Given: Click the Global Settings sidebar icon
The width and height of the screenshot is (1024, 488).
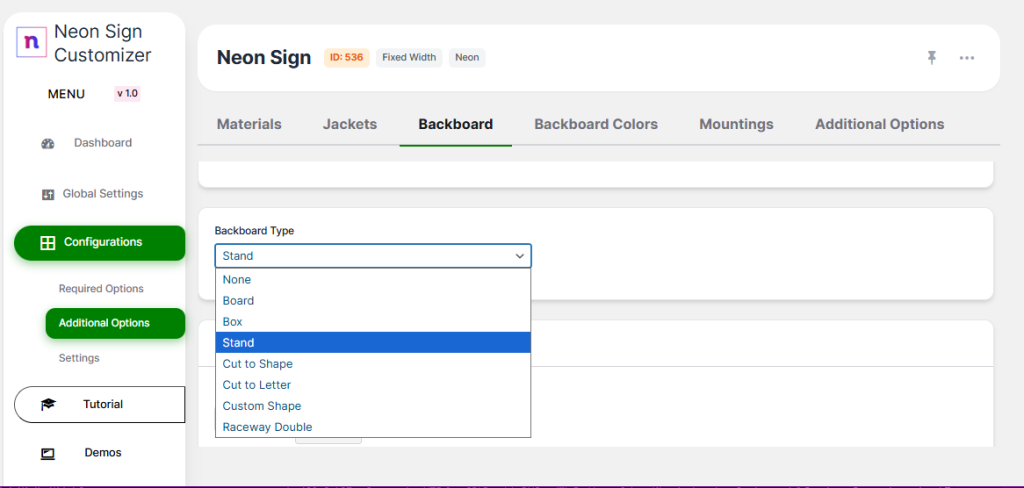Looking at the screenshot, I should pyautogui.click(x=47, y=194).
